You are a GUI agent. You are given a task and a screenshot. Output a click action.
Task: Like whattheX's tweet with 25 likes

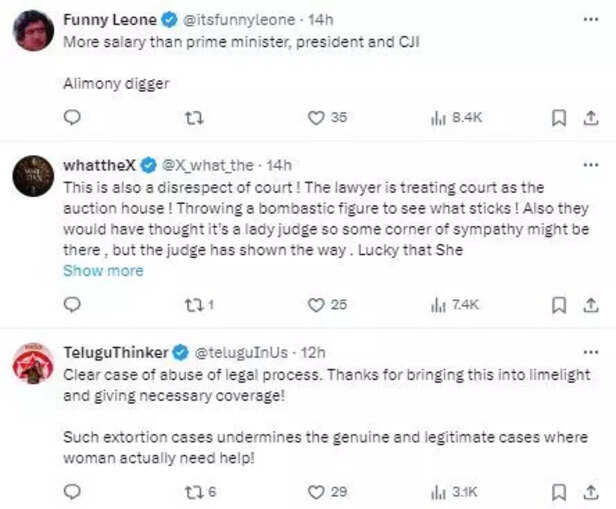tap(316, 304)
